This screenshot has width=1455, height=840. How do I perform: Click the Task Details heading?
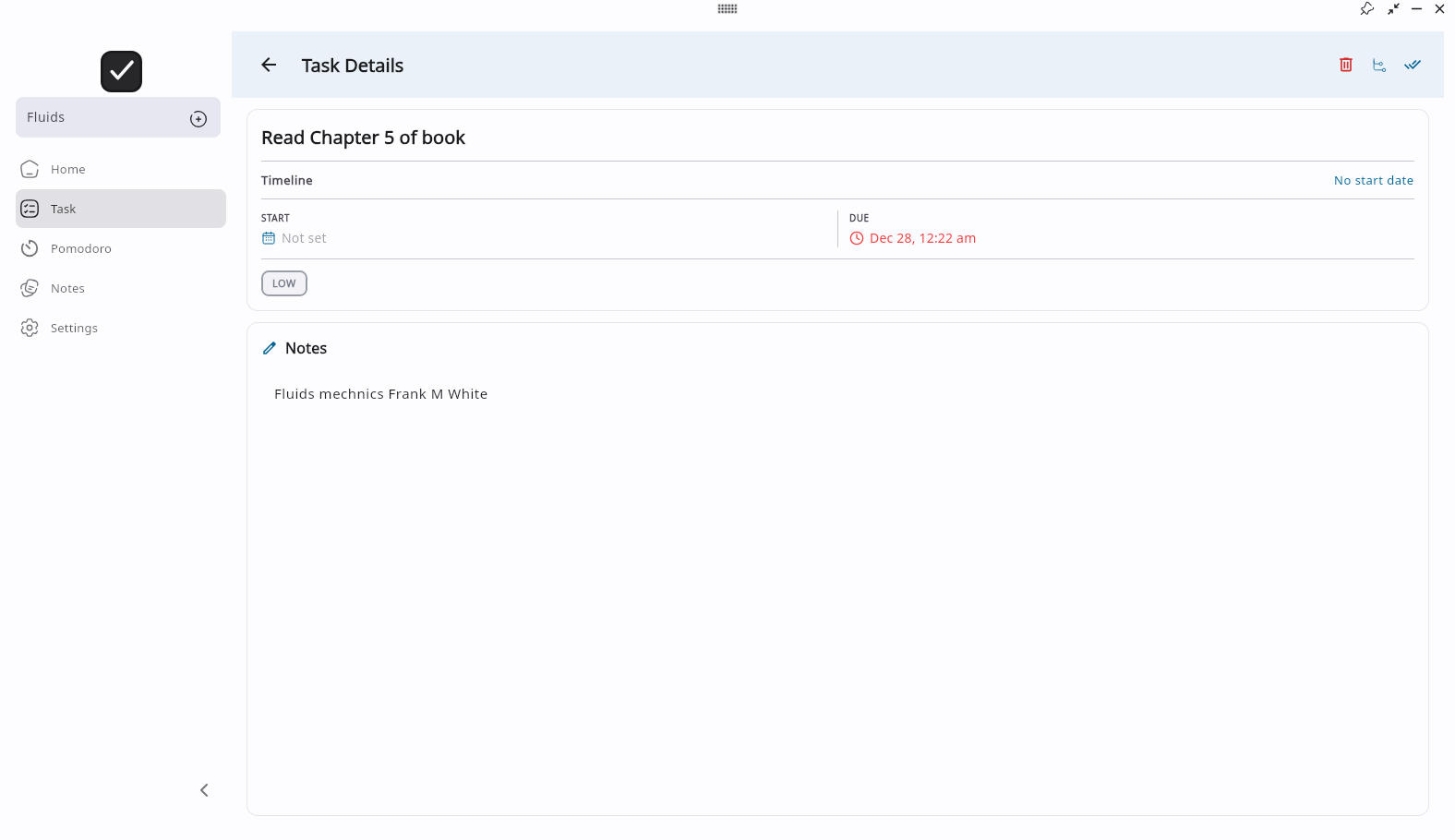tap(353, 66)
